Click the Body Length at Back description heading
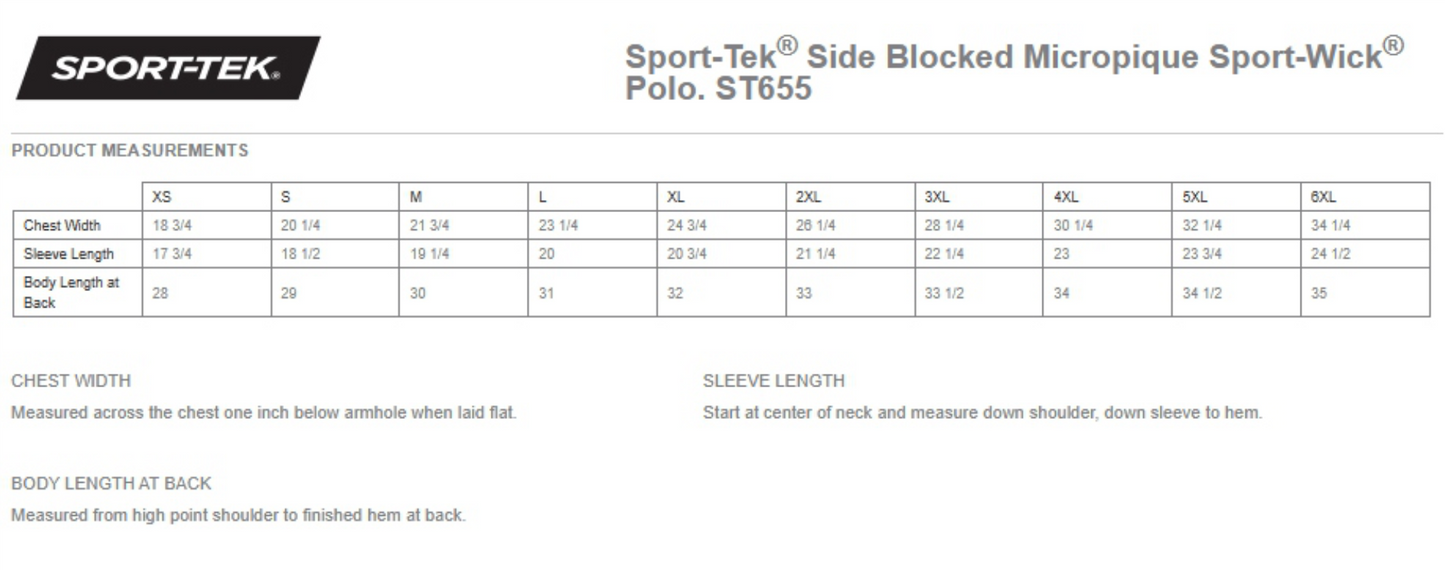The width and height of the screenshot is (1445, 570). (x=111, y=484)
